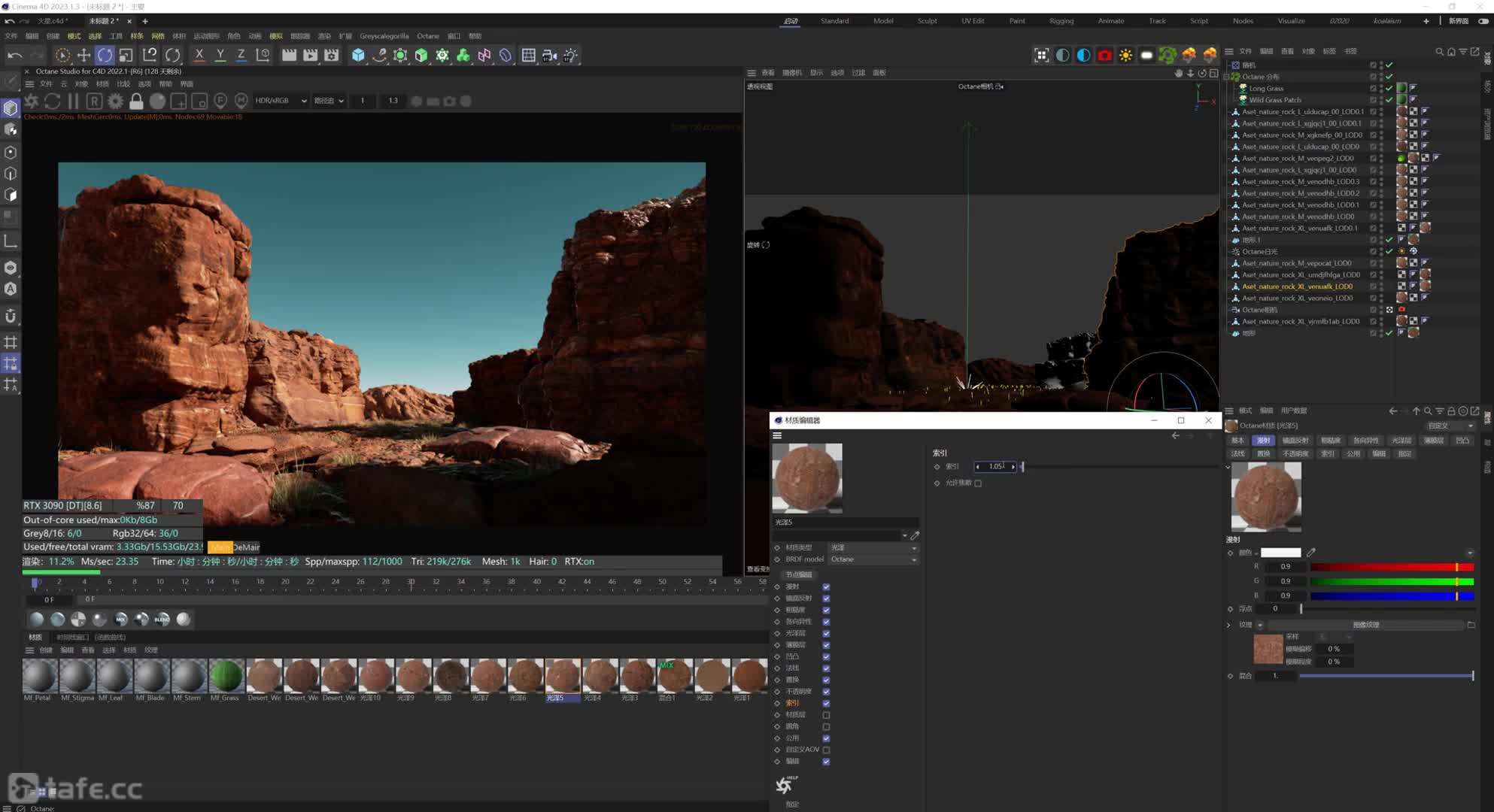
Task: Add a light from the toolbar
Action: click(571, 55)
